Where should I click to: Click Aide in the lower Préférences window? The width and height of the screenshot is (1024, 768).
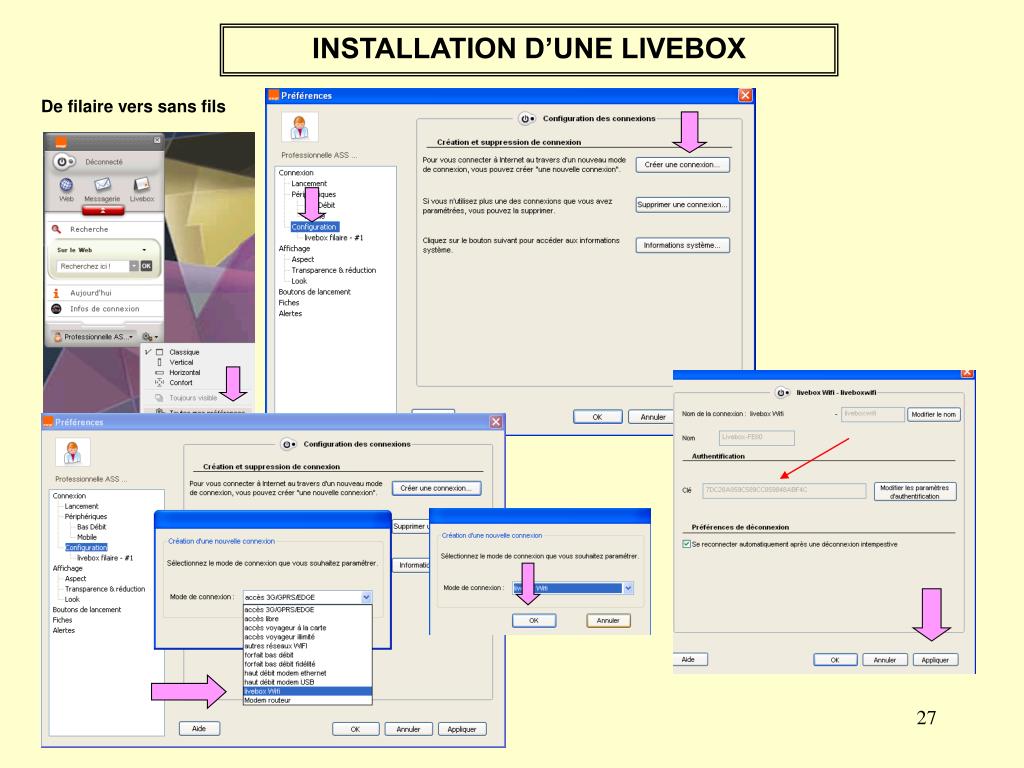(199, 728)
